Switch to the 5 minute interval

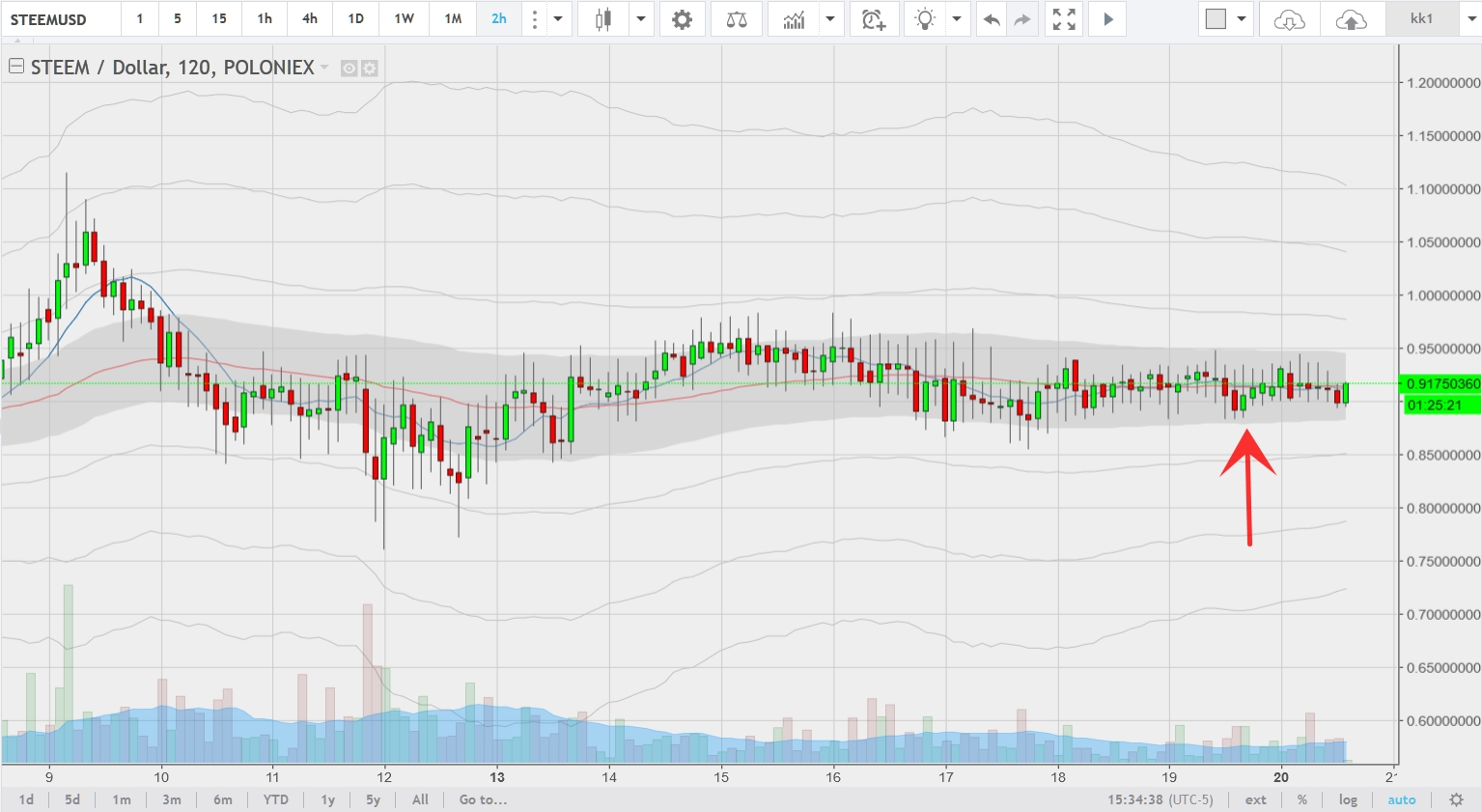point(178,19)
